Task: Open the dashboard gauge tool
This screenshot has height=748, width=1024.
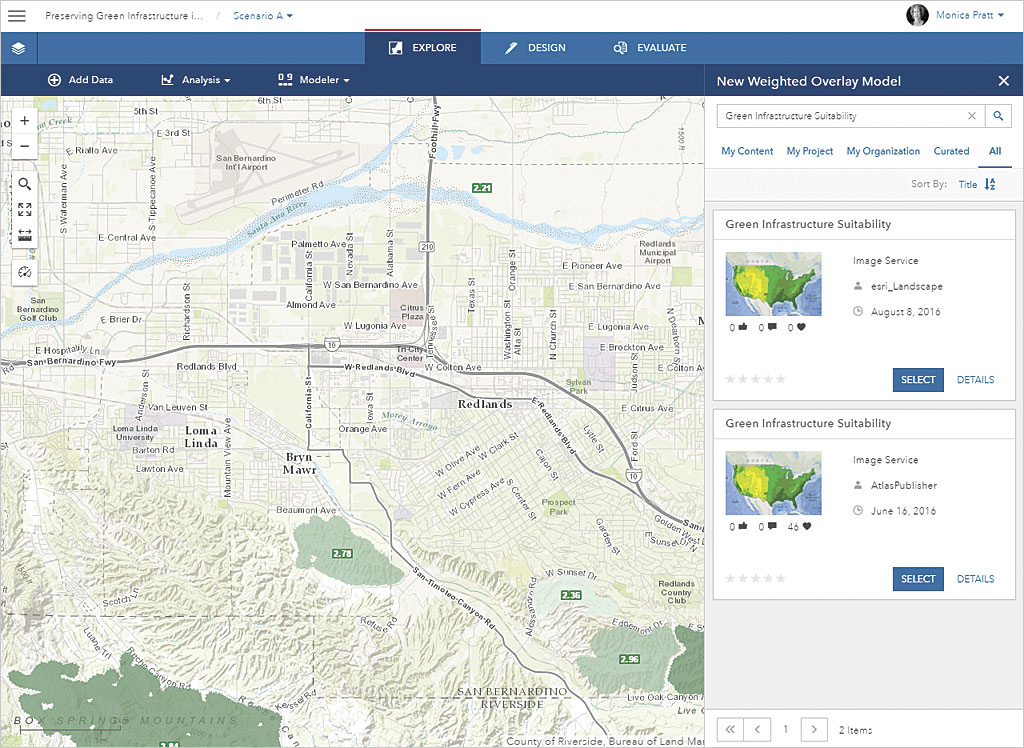Action: (25, 272)
